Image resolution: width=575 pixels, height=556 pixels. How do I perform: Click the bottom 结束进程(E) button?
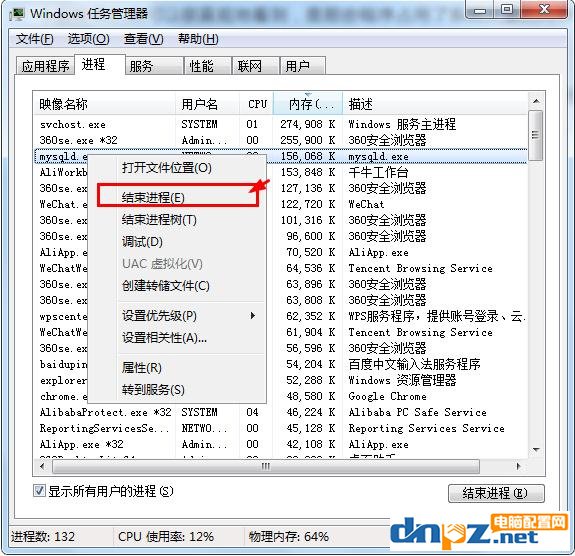[496, 493]
